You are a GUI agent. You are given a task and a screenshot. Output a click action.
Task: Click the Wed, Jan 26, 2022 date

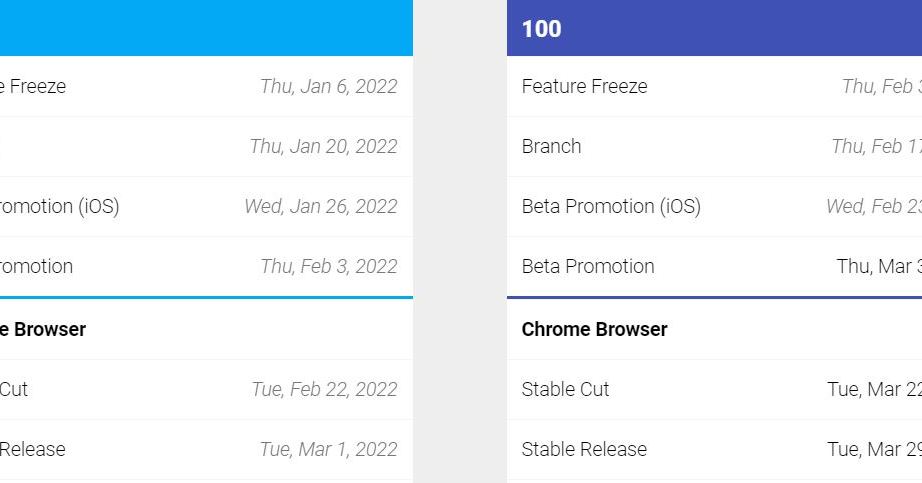320,206
